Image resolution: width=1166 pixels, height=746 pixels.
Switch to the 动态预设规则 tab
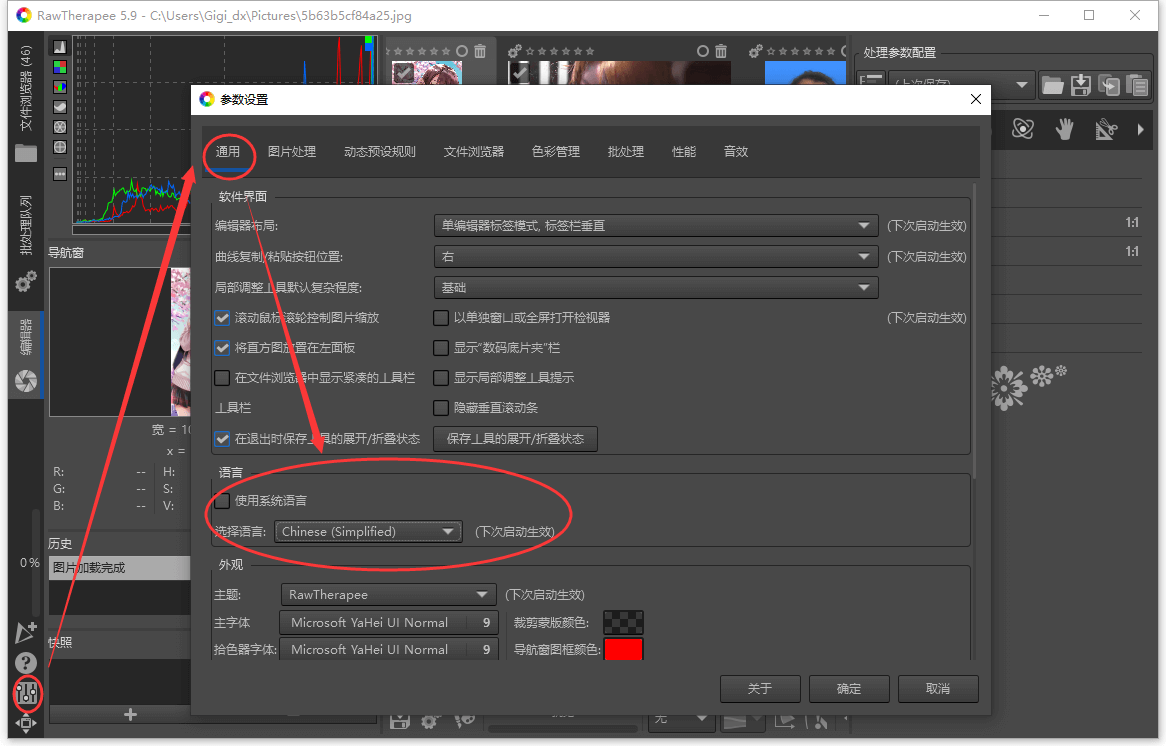[379, 152]
